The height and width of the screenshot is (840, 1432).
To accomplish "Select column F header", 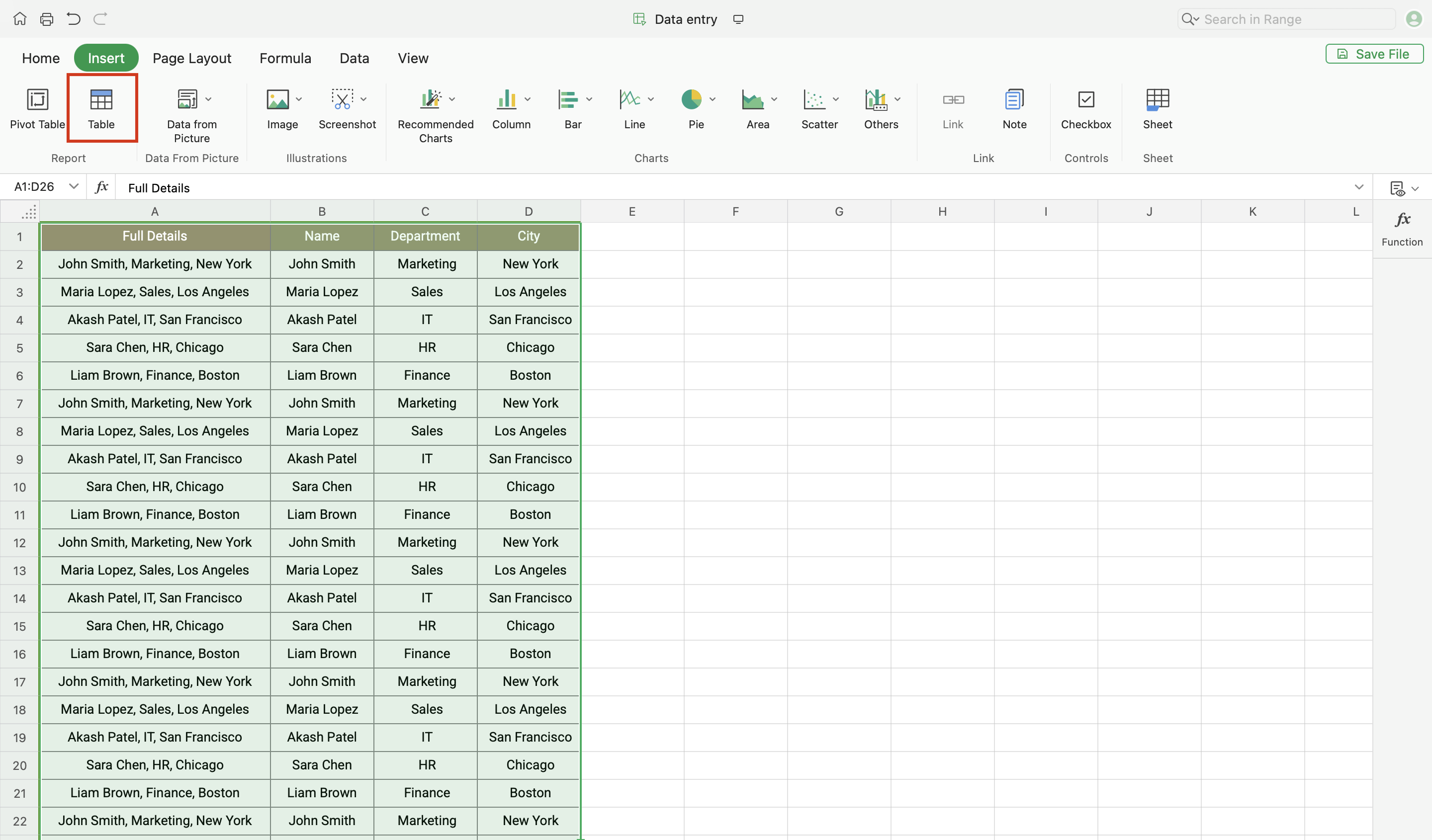I will (x=735, y=212).
